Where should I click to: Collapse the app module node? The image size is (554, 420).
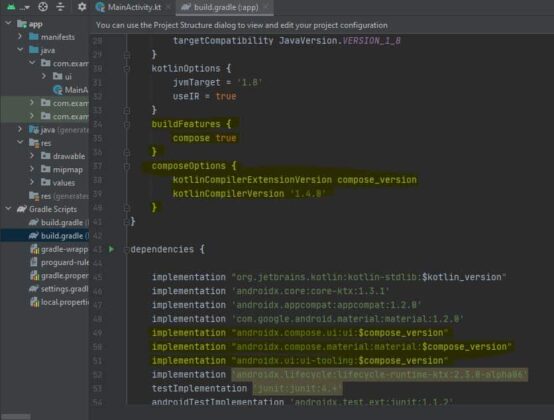pyautogui.click(x=8, y=24)
